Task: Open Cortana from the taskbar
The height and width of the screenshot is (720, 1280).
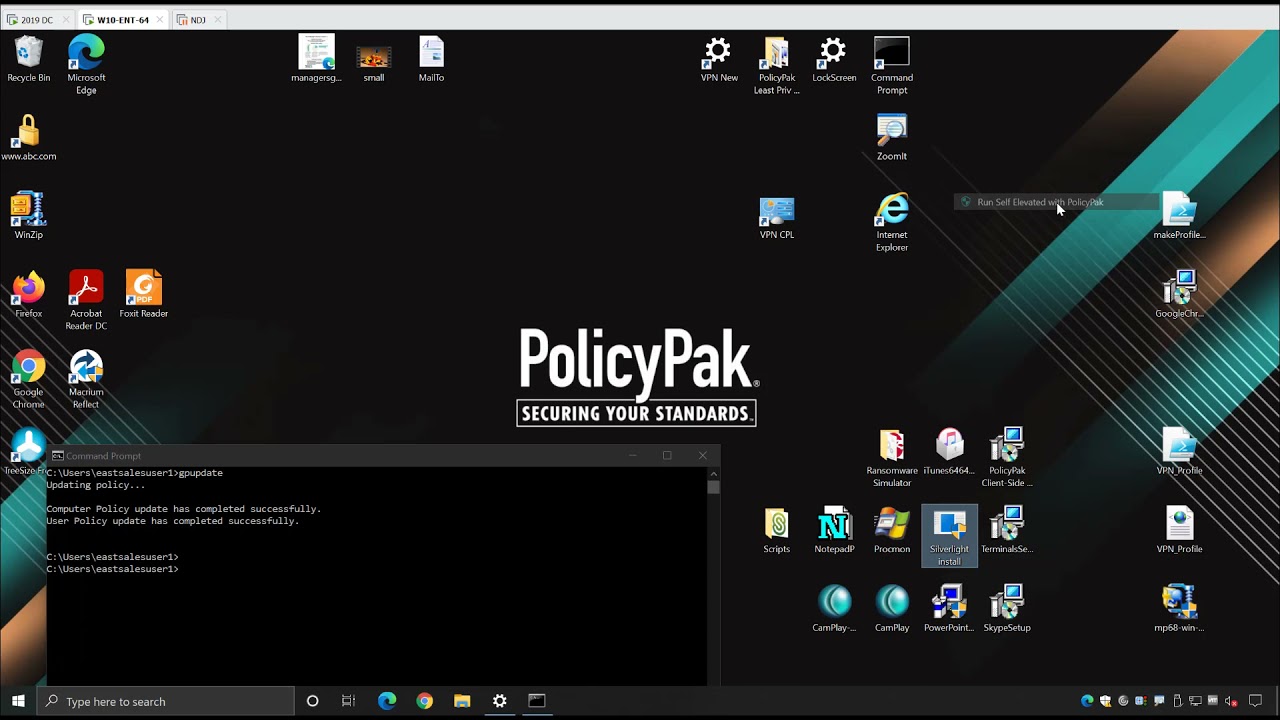Action: [312, 701]
